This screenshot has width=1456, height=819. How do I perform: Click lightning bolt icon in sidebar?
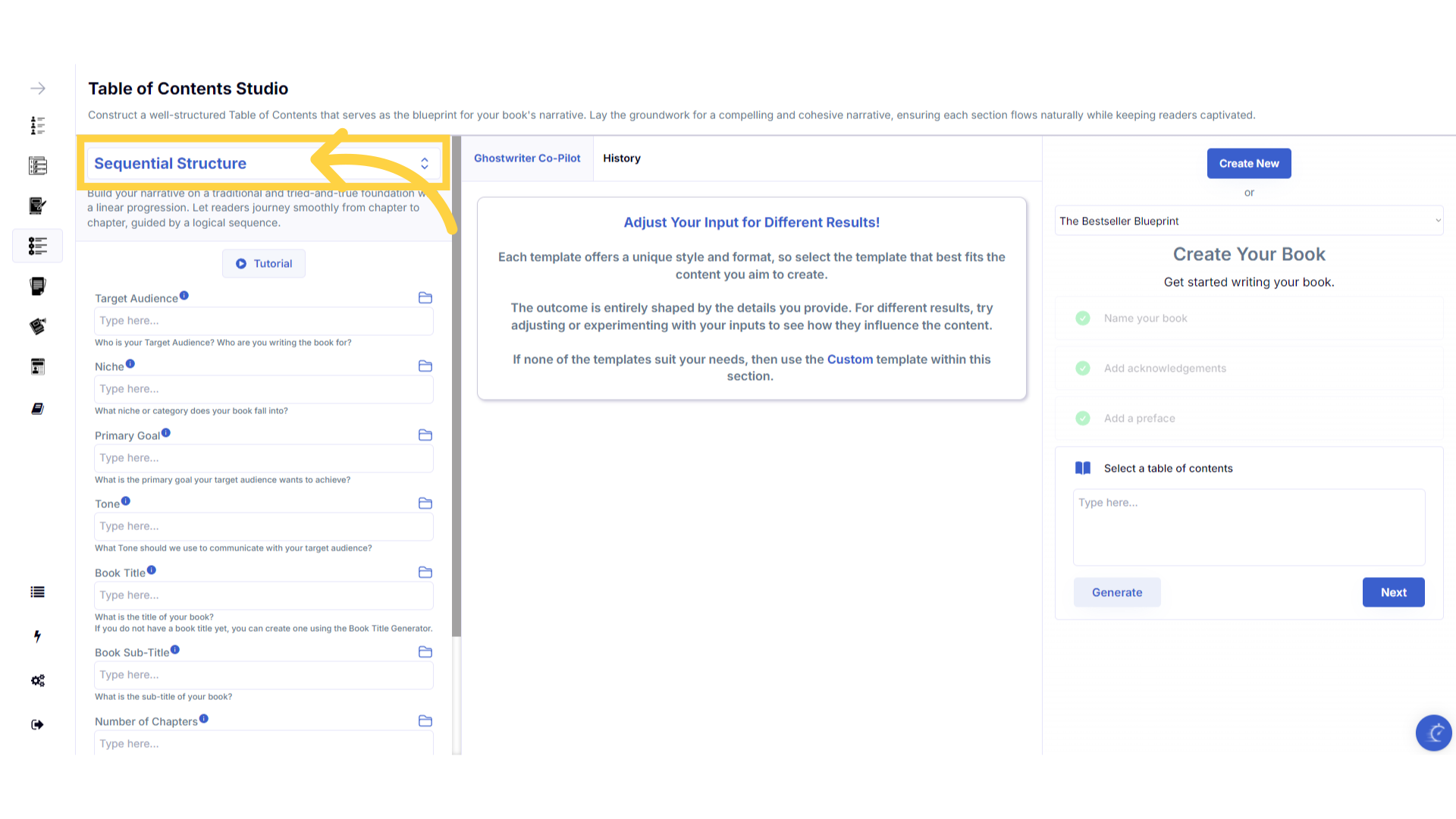coord(37,636)
